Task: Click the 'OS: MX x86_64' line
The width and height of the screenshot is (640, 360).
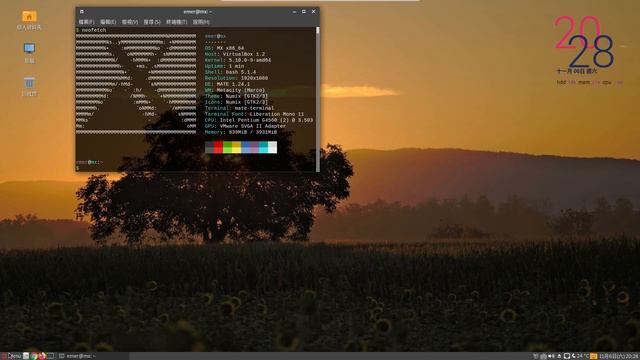Action: 224,48
